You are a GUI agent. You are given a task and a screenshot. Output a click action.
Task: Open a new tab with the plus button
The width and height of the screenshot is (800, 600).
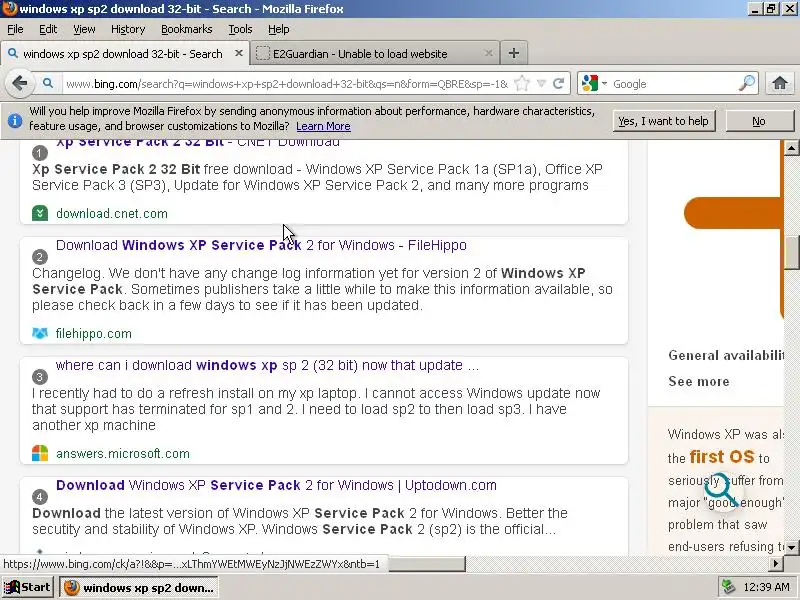514,53
